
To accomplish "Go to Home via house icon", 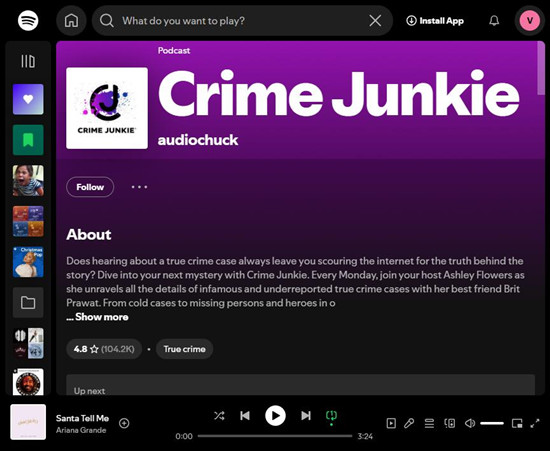I will [x=72, y=21].
